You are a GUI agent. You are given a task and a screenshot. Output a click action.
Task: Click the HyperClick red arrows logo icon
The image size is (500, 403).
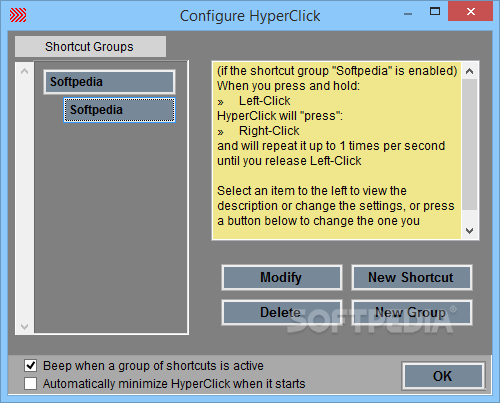pyautogui.click(x=18, y=15)
